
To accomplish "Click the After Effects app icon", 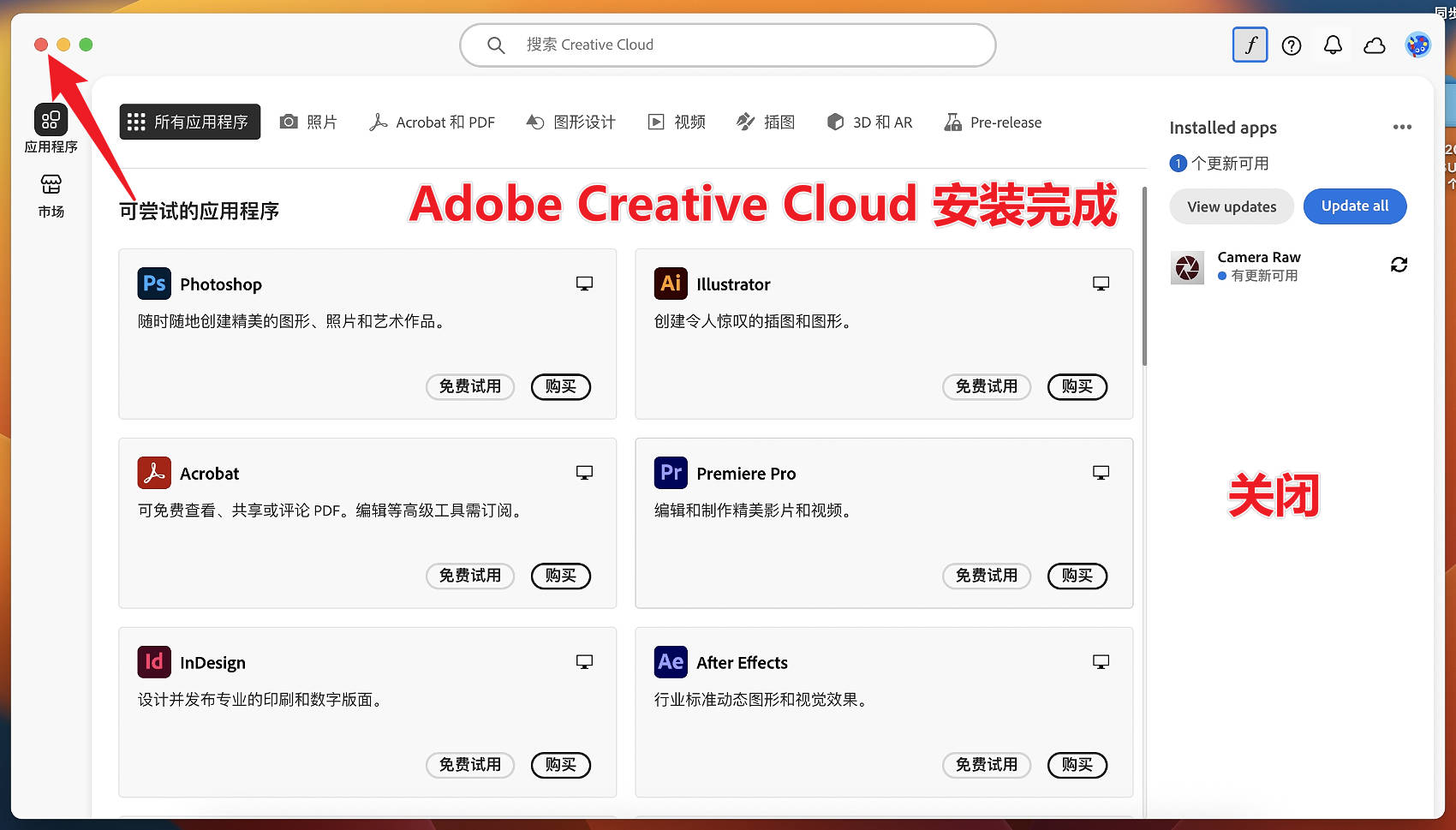I will tap(671, 662).
